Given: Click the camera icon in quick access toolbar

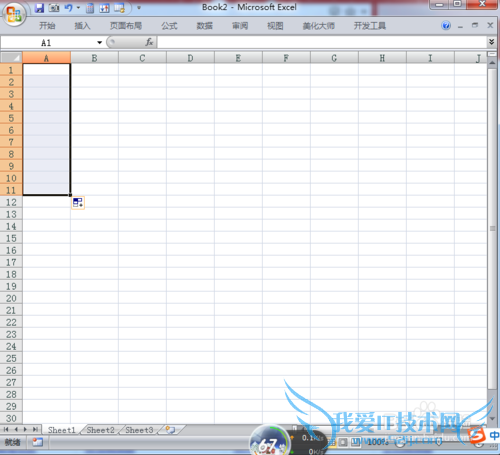Looking at the screenshot, I should point(54,8).
